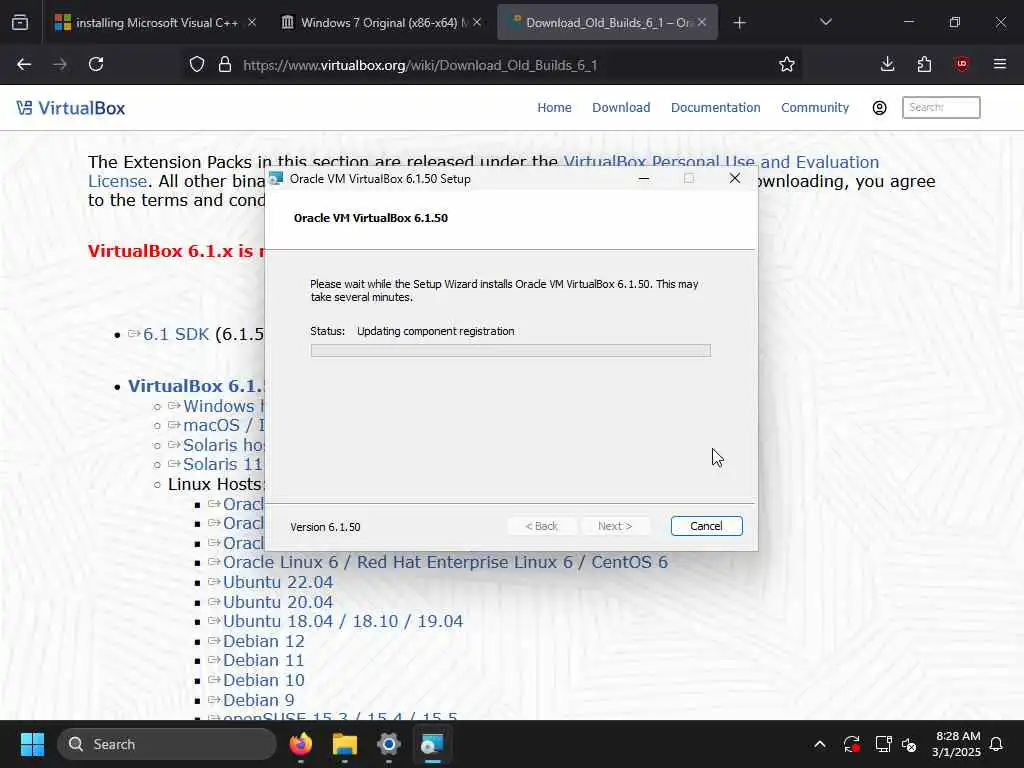Open the Download navigation link
Image resolution: width=1024 pixels, height=768 pixels.
(x=620, y=108)
